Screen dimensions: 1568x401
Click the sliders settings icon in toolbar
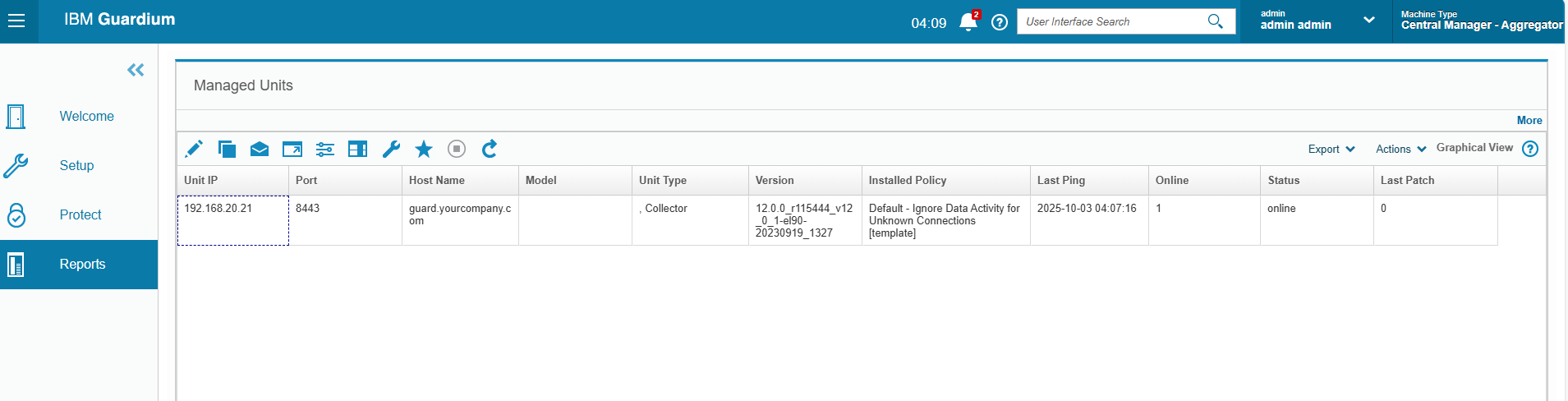tap(325, 149)
